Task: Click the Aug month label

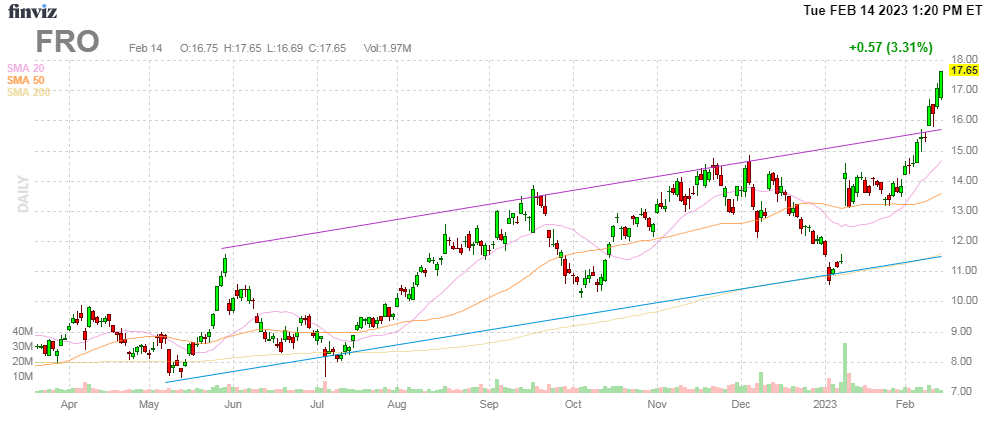Action: coord(396,404)
